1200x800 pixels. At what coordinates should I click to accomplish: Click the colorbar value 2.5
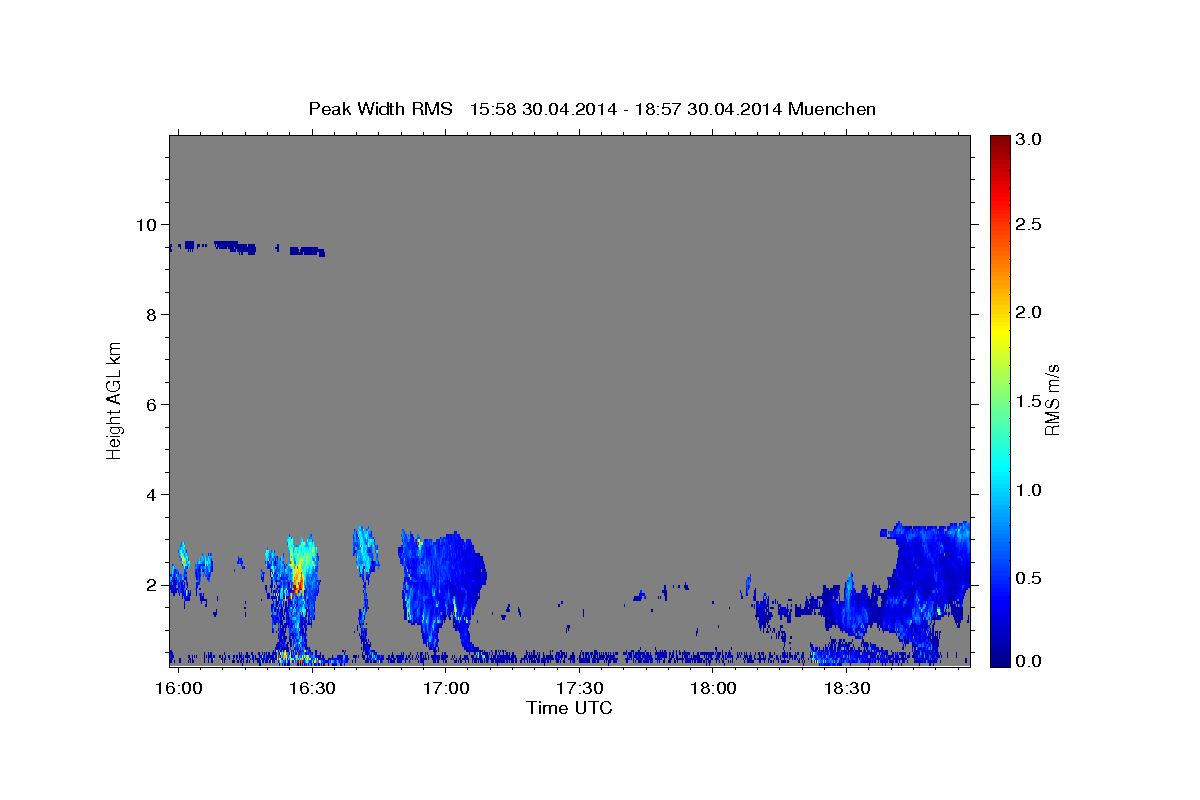(1029, 225)
